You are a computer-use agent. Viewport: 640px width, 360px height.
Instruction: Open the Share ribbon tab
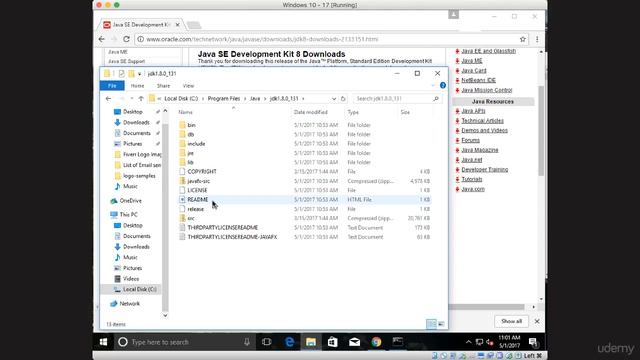tap(163, 86)
